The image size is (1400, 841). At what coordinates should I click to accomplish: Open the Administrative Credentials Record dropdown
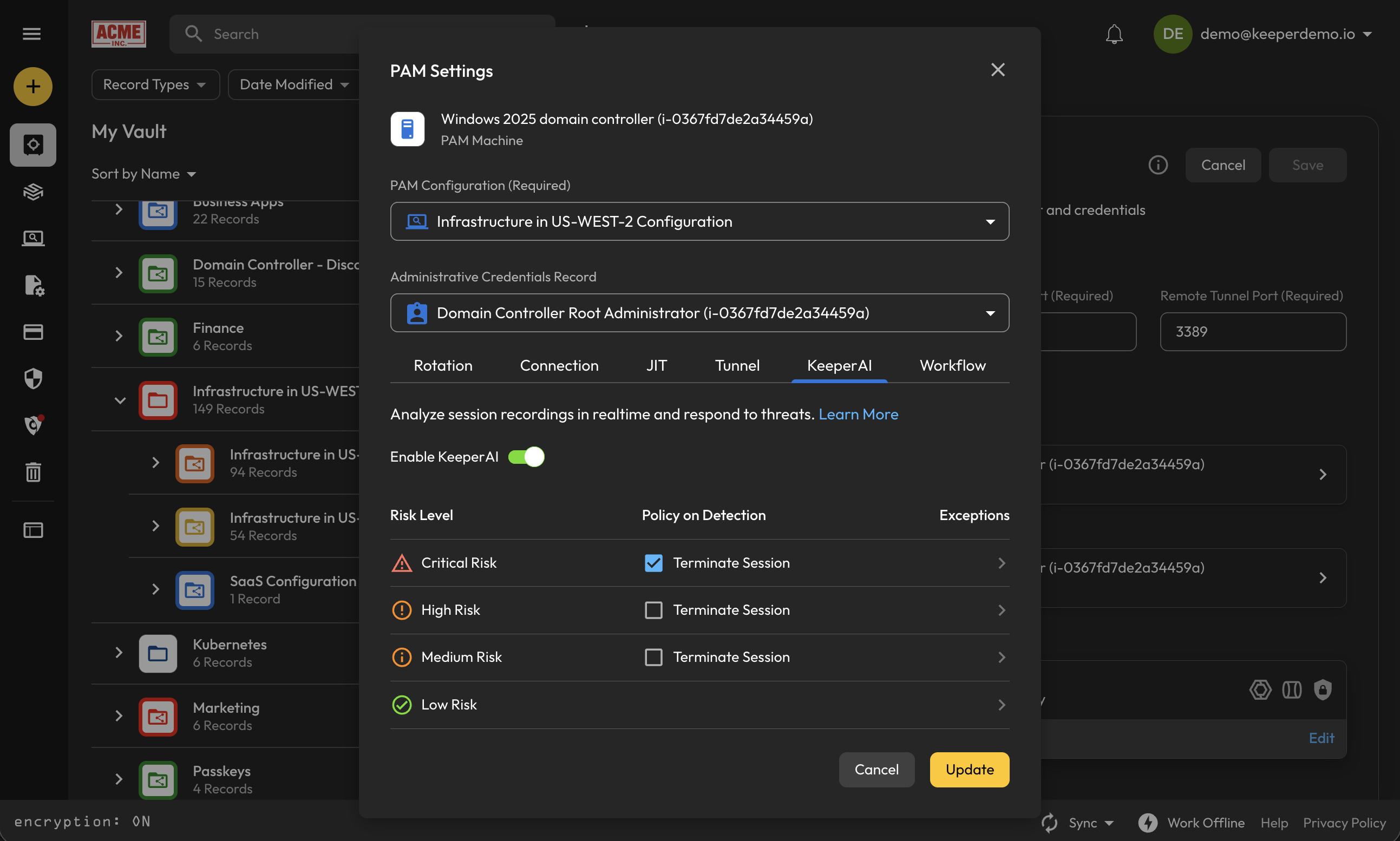coord(699,313)
